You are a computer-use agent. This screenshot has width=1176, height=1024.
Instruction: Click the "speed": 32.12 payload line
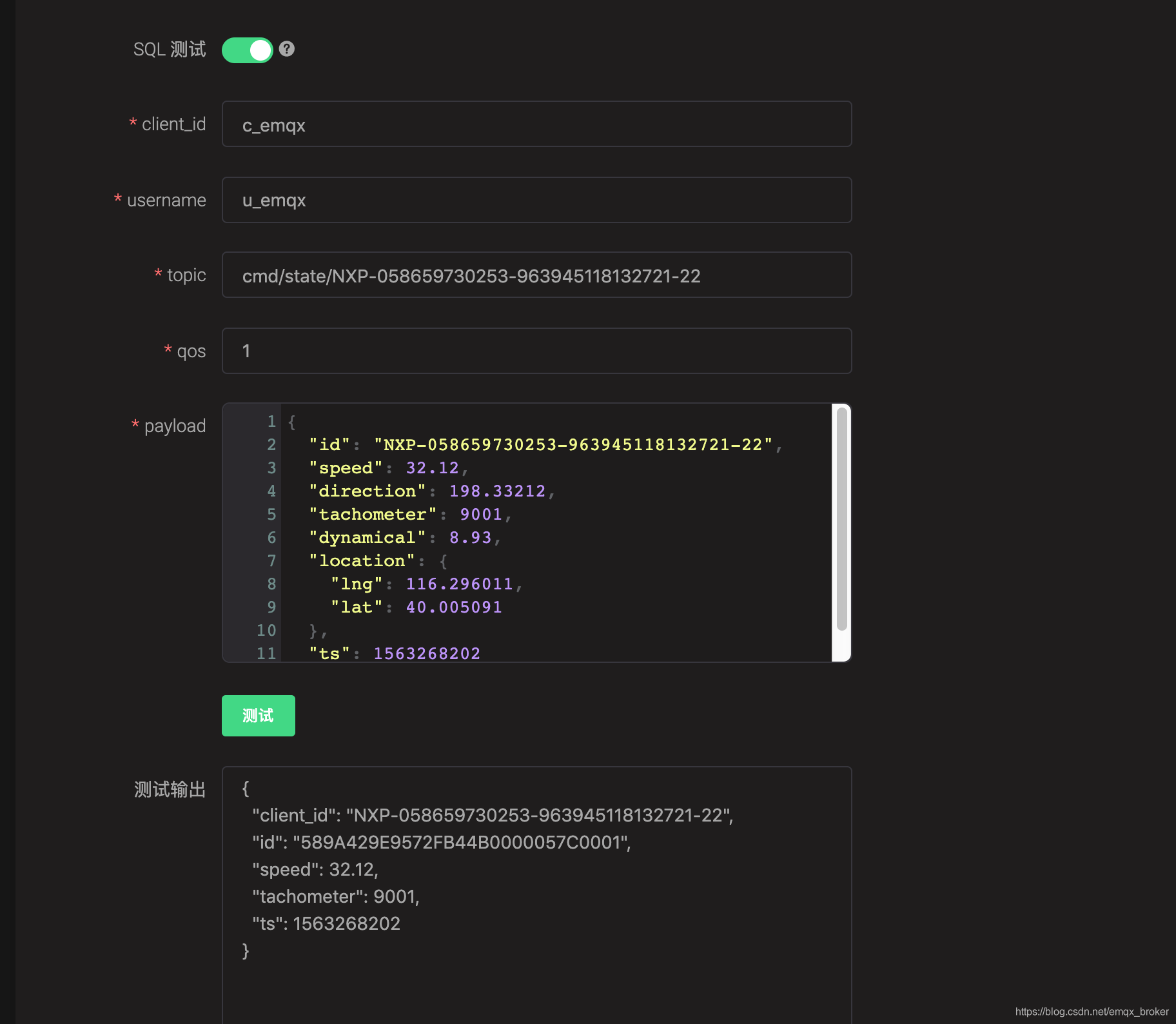(x=388, y=468)
